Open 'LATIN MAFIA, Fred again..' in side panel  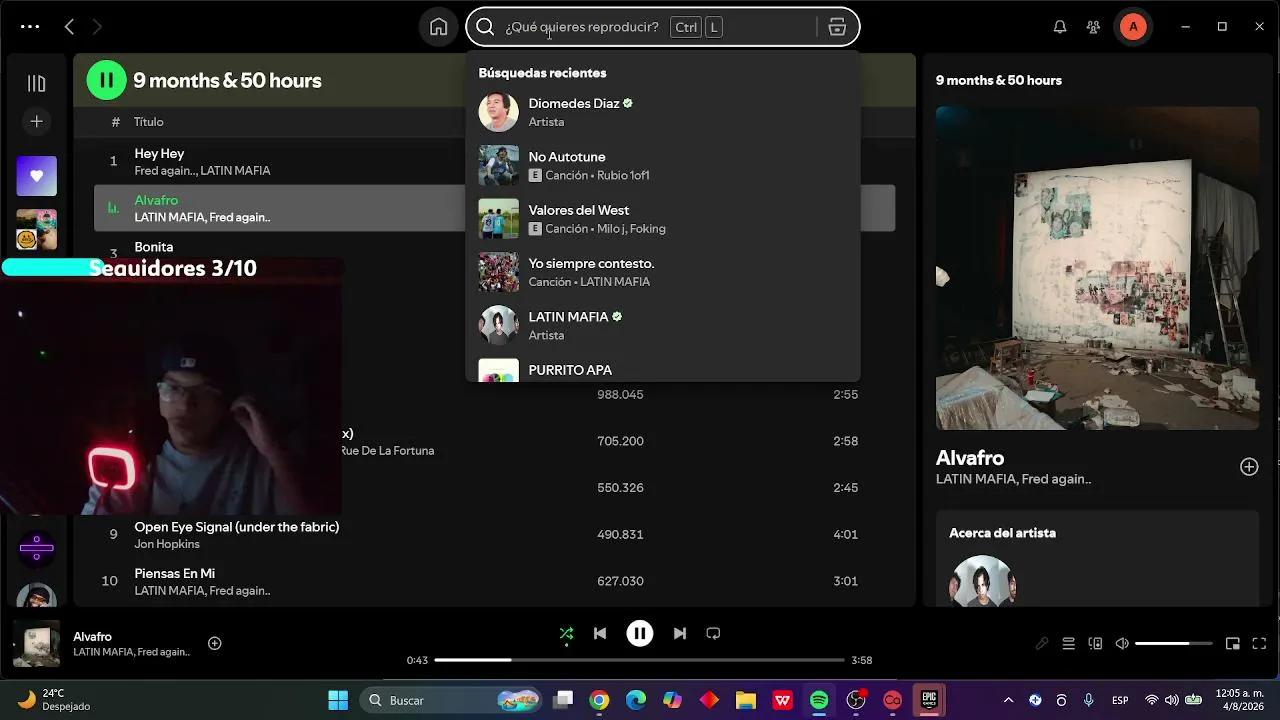click(x=1013, y=479)
